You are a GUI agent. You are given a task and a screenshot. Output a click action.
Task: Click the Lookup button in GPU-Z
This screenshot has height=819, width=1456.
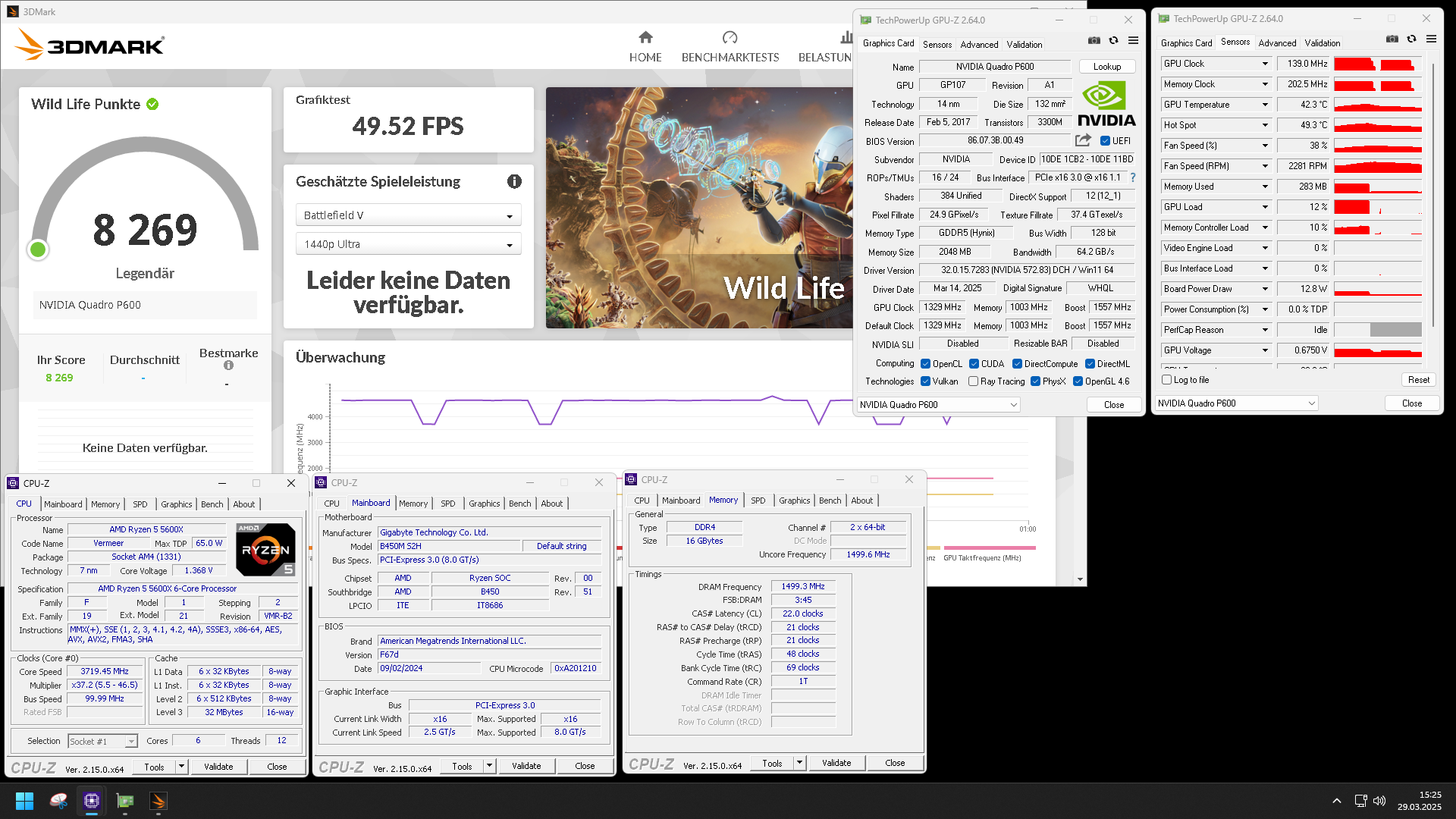click(1106, 67)
